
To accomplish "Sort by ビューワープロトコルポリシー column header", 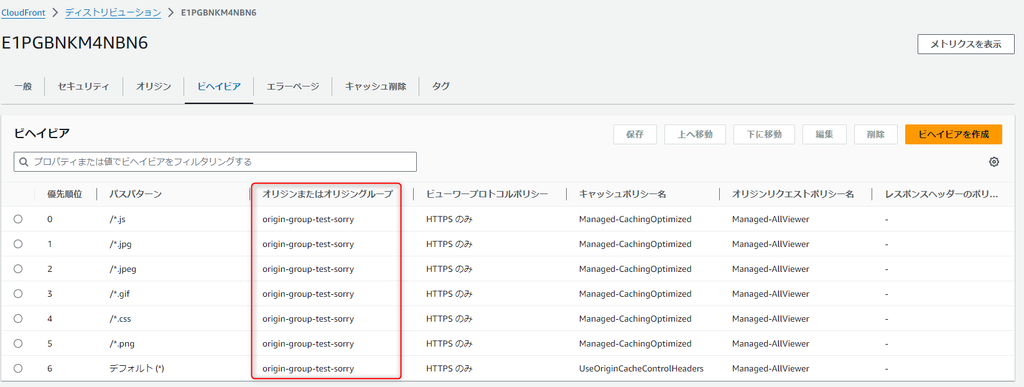I will pos(487,194).
